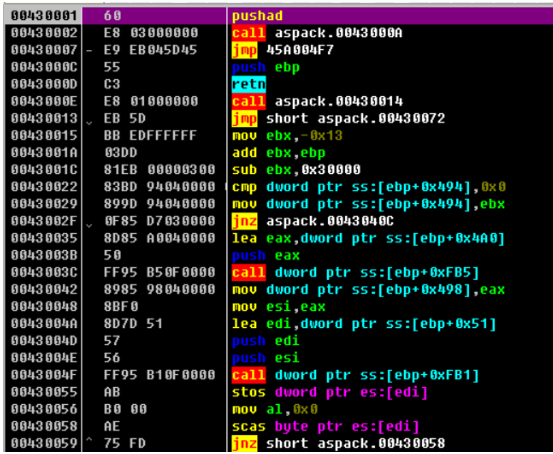This screenshot has width=553, height=454.
Task: Select the push ebp instruction
Action: click(x=266, y=67)
